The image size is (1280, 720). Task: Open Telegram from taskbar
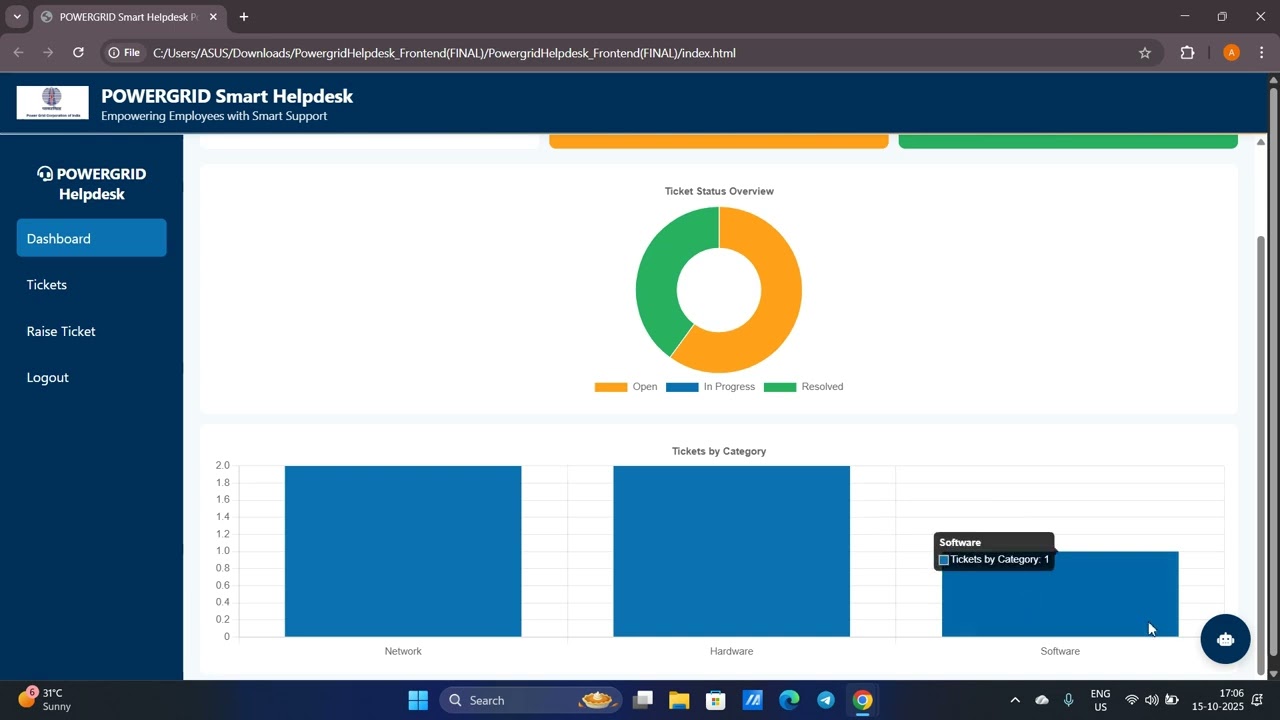[826, 700]
